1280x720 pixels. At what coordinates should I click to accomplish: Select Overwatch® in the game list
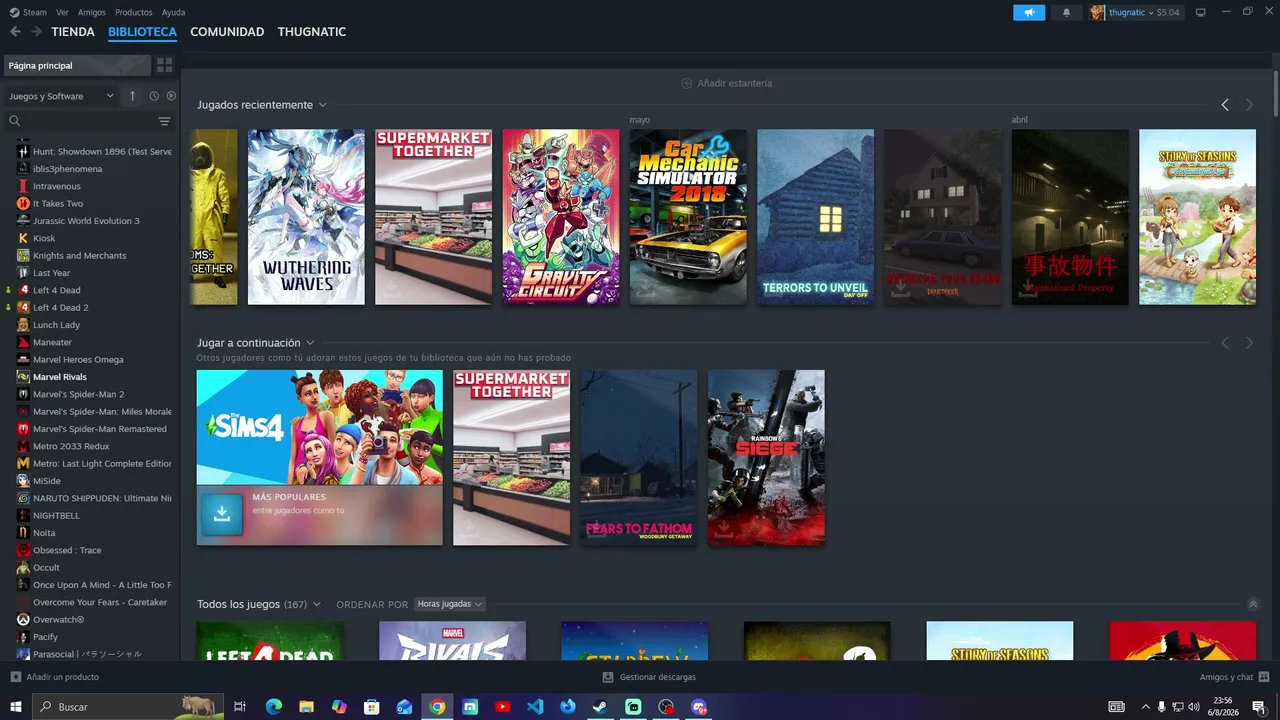tap(58, 620)
